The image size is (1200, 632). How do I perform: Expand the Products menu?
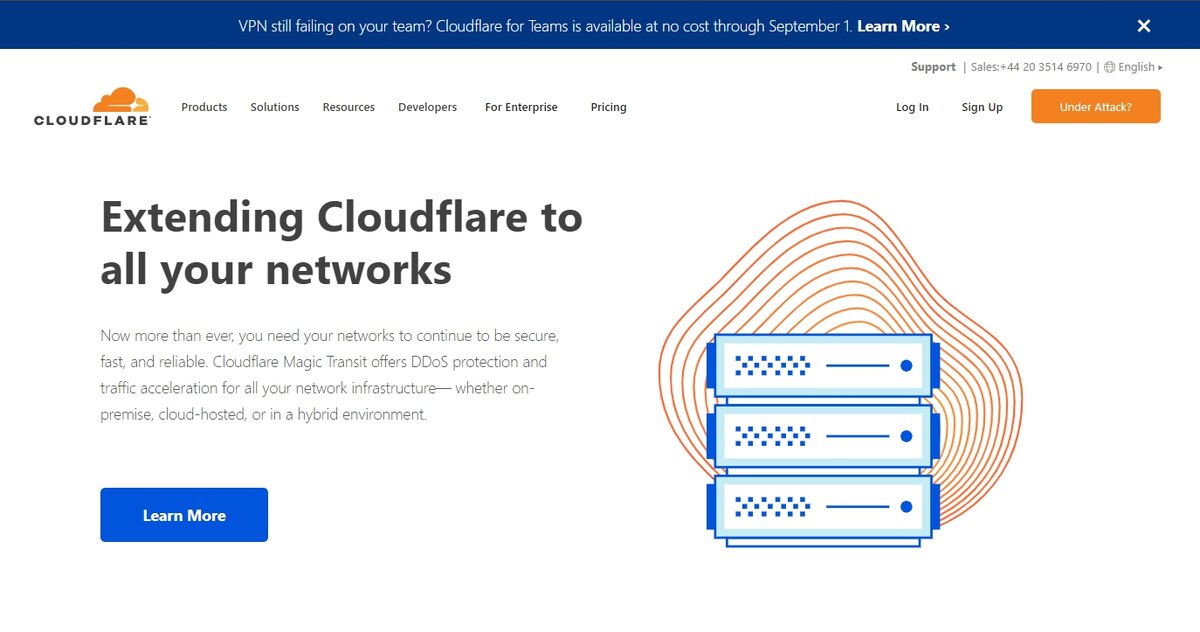(x=204, y=107)
